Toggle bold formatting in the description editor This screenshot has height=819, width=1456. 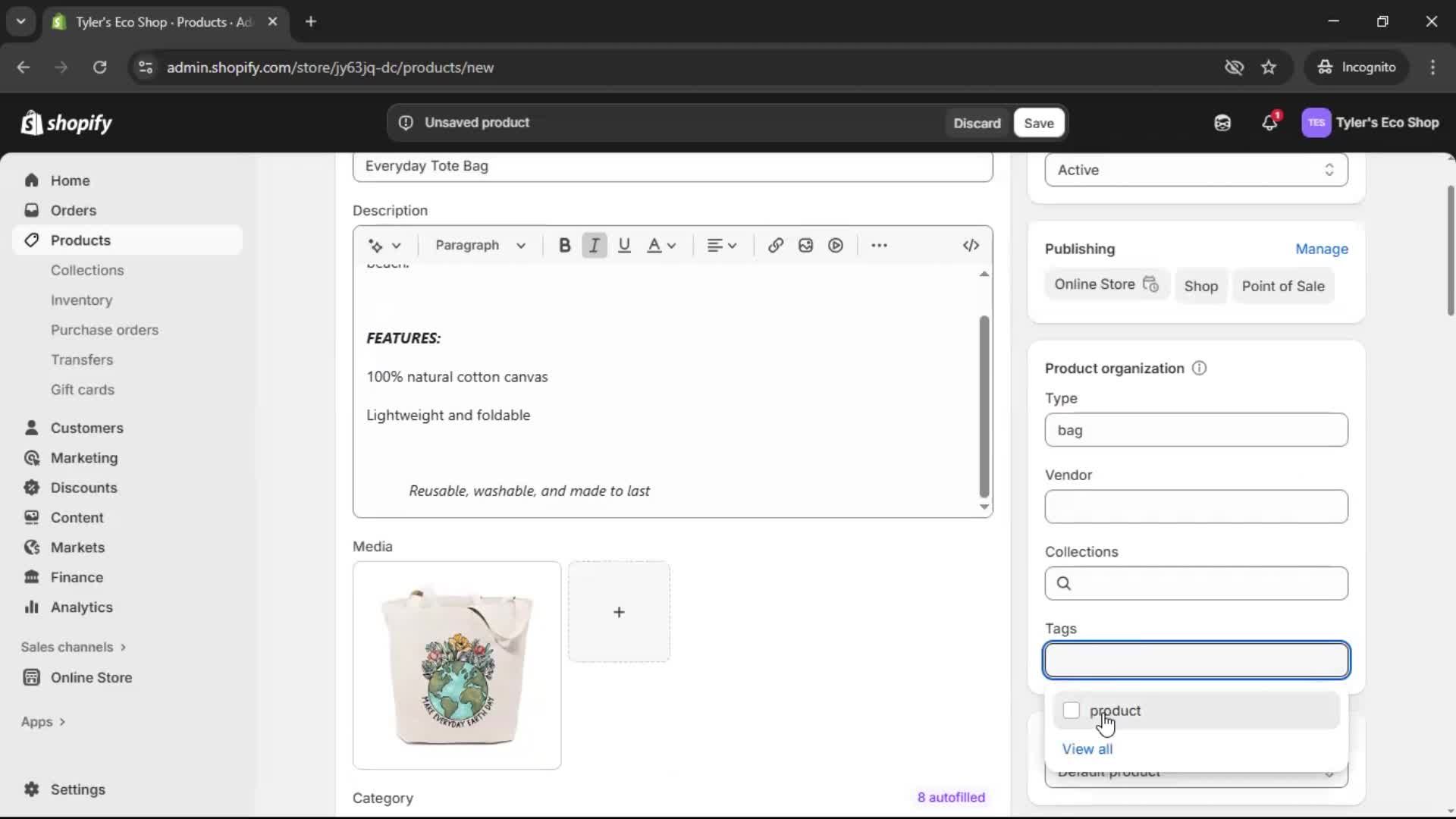pos(564,245)
